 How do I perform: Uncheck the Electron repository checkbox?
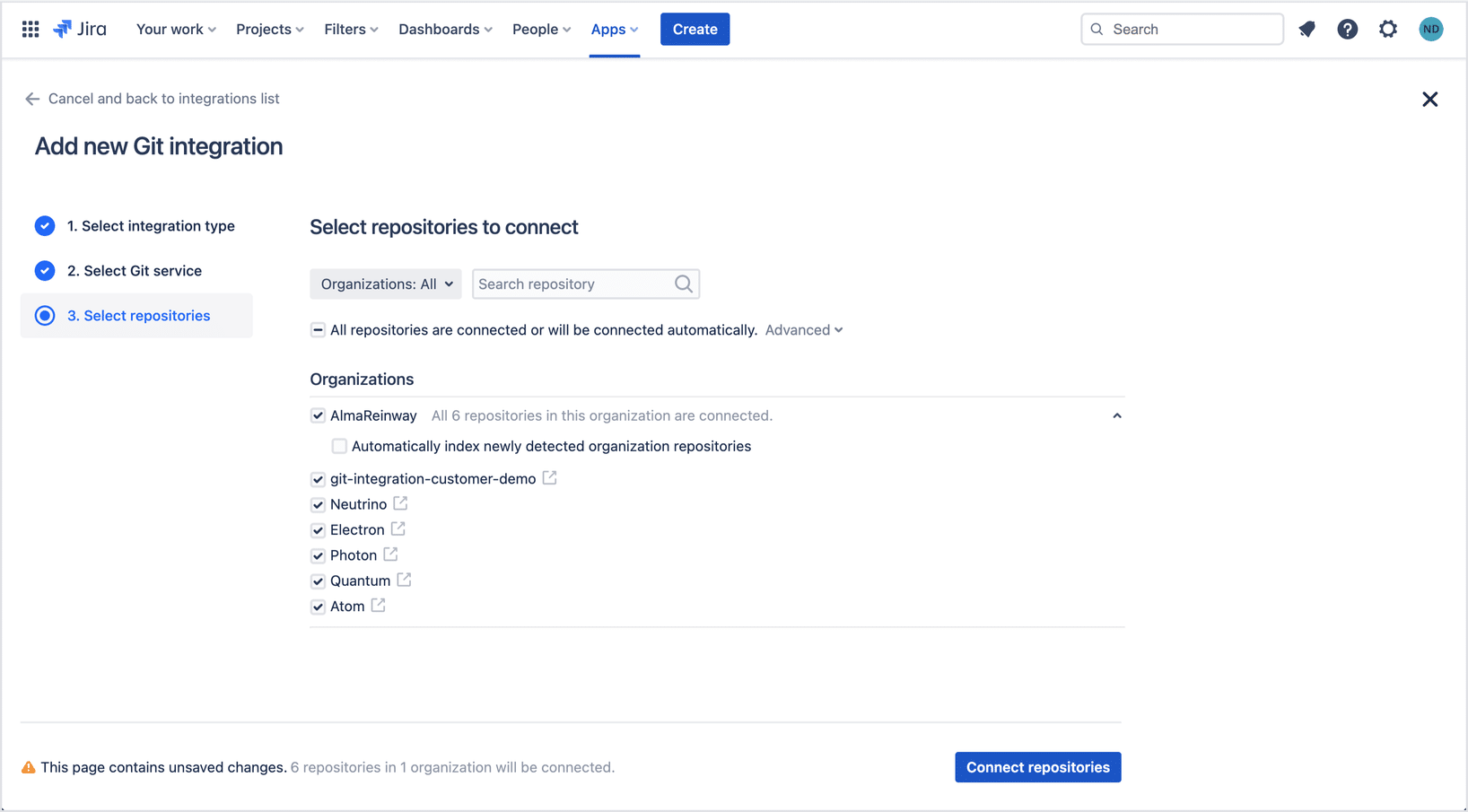point(318,530)
